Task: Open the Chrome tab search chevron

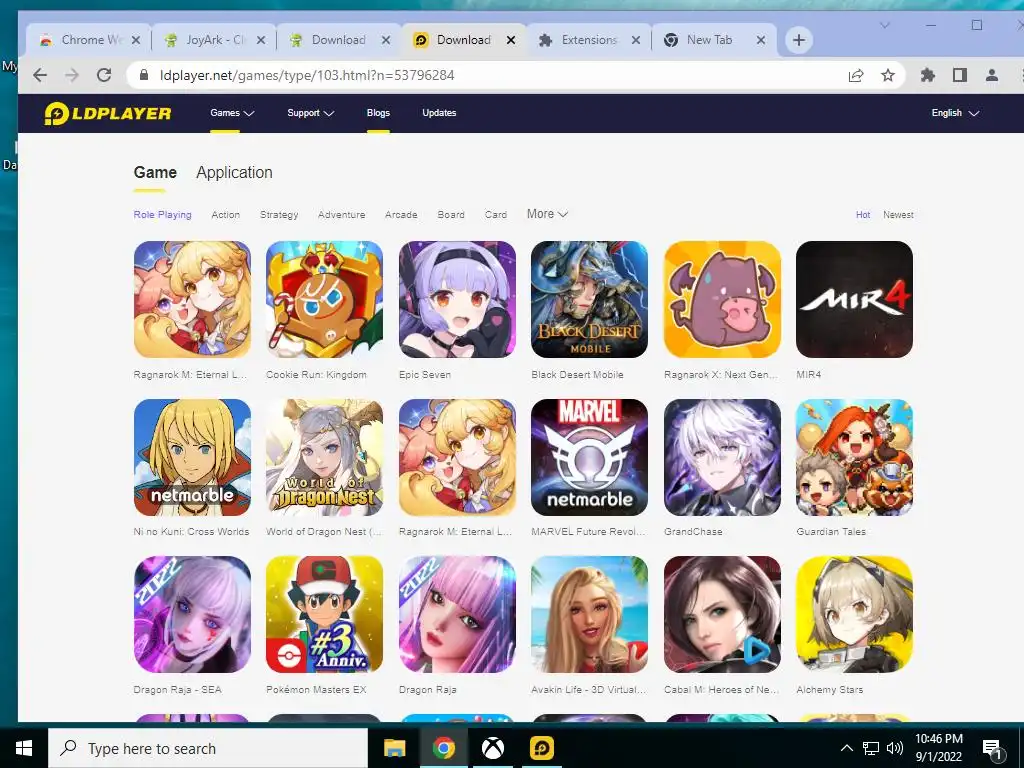Action: click(884, 25)
